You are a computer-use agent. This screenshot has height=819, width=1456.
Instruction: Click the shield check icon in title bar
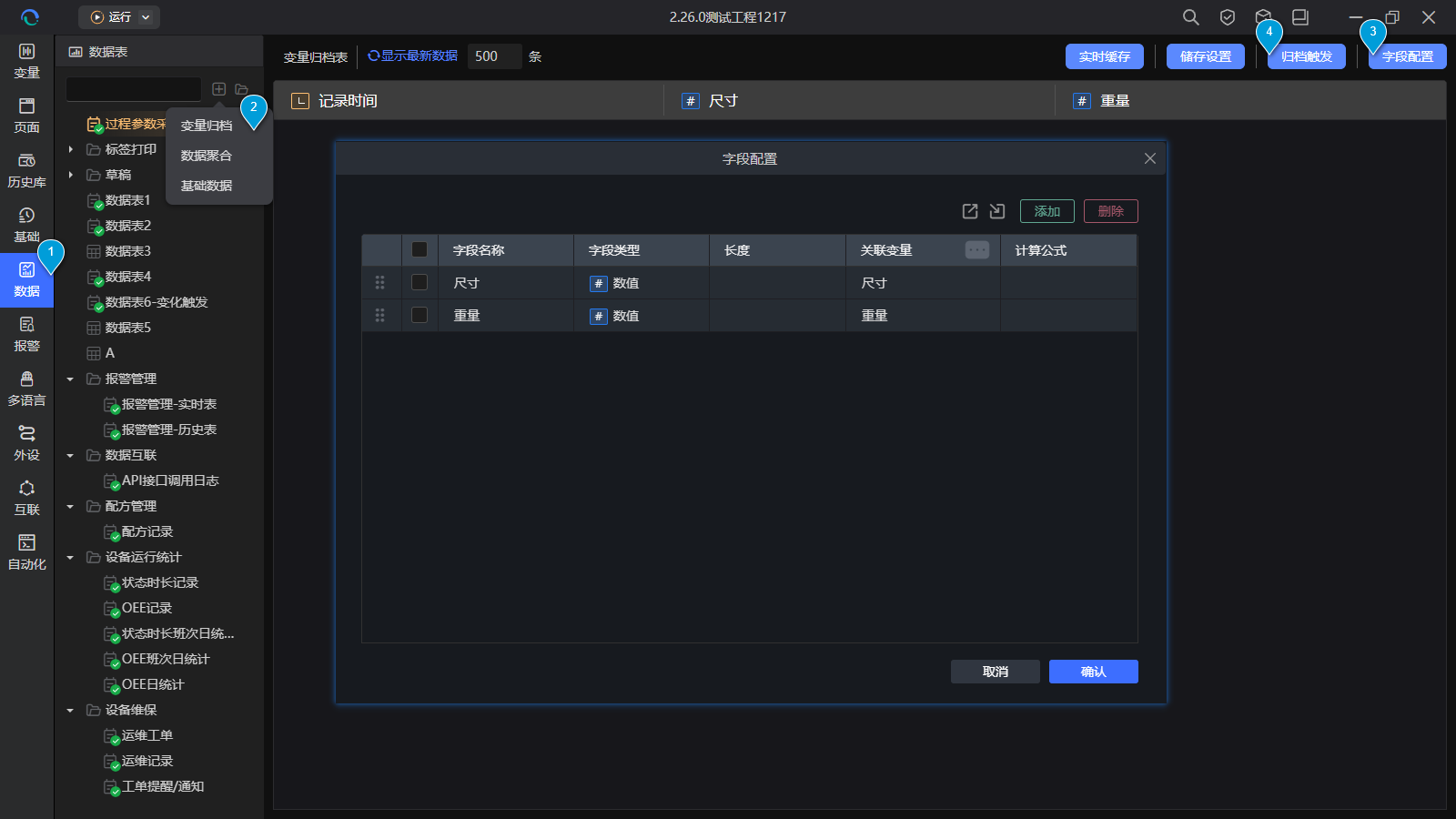1228,17
